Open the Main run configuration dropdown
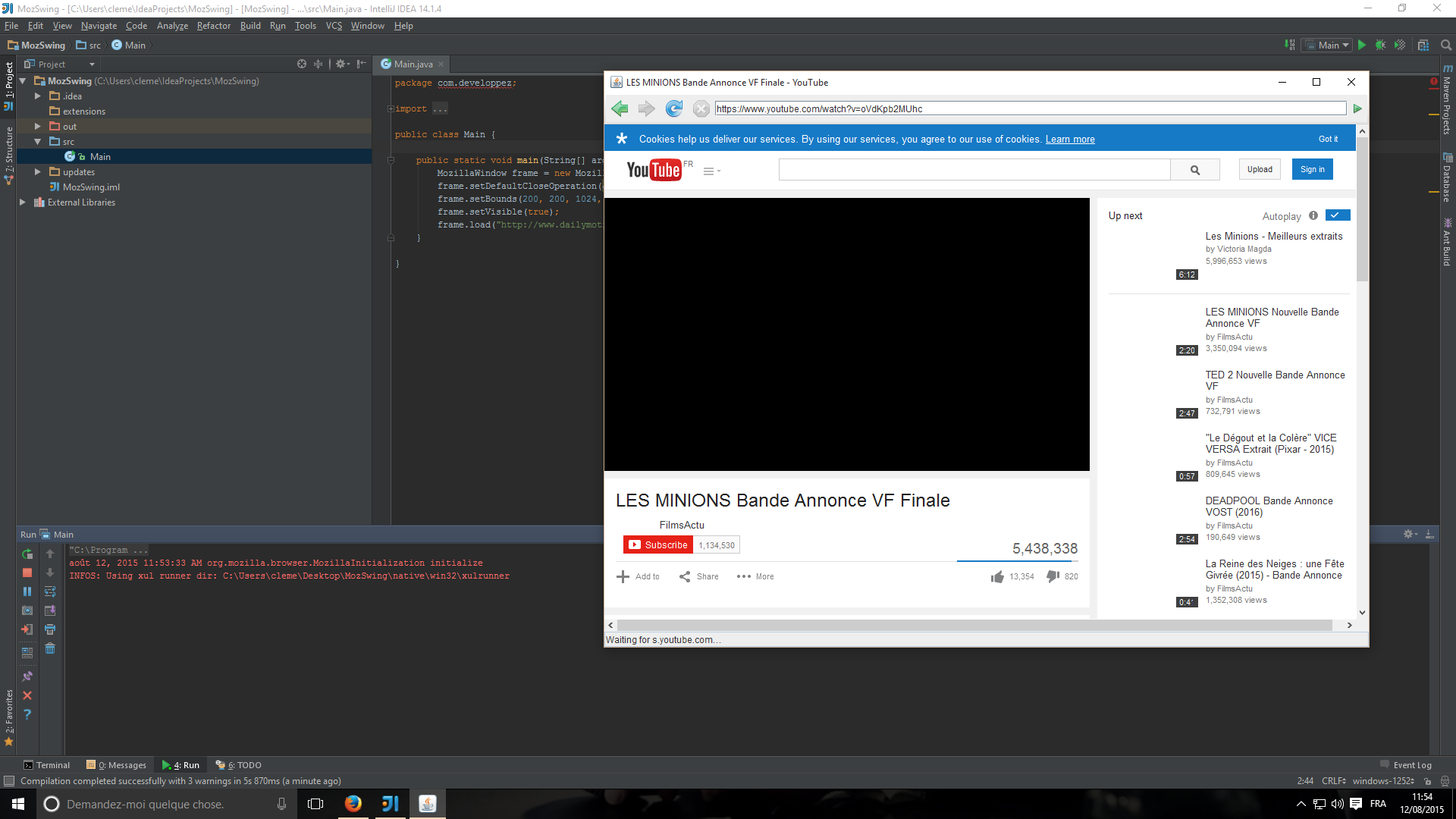1456x819 pixels. (1327, 45)
